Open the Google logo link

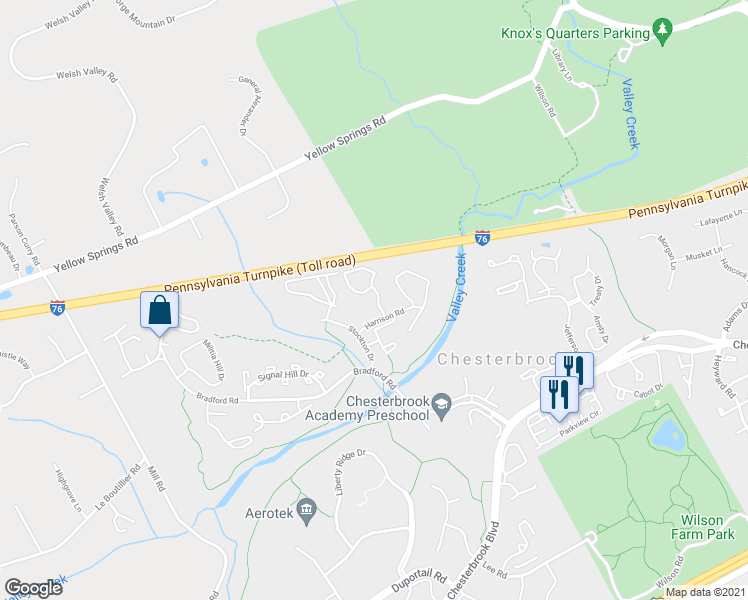[x=33, y=588]
